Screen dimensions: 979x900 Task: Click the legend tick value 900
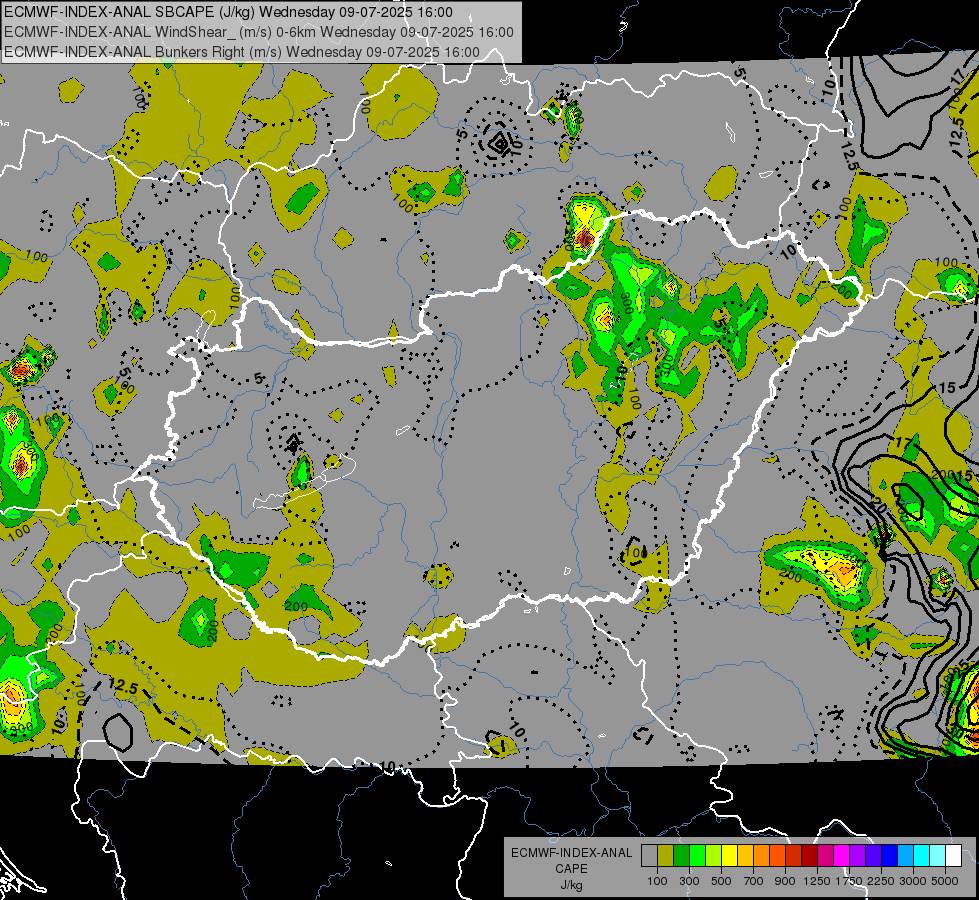(785, 881)
